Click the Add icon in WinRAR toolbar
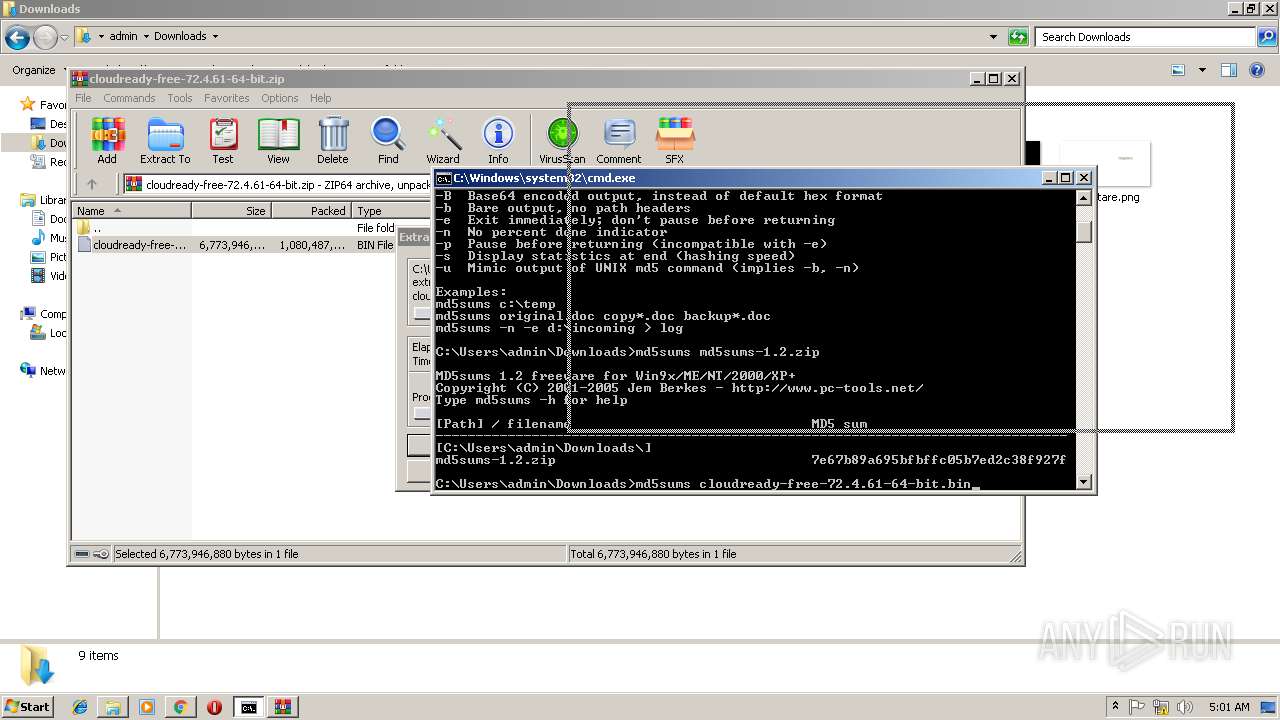This screenshot has height=720, width=1280. click(x=107, y=140)
